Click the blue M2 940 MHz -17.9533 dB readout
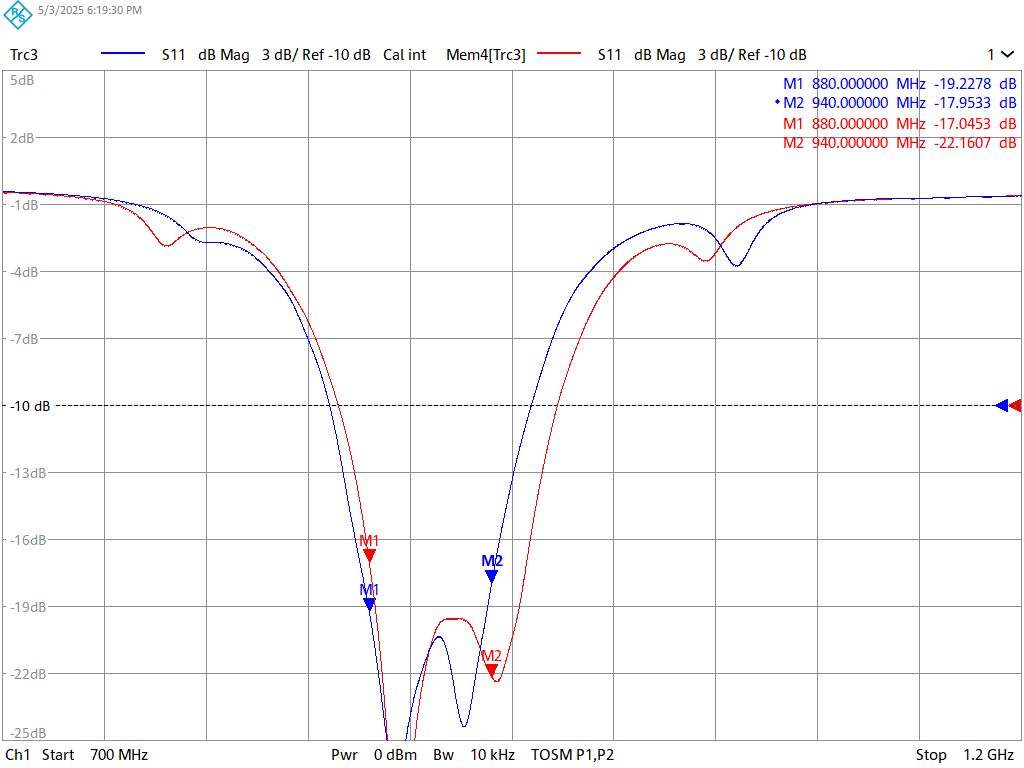This screenshot has width=1024, height=768. (895, 103)
